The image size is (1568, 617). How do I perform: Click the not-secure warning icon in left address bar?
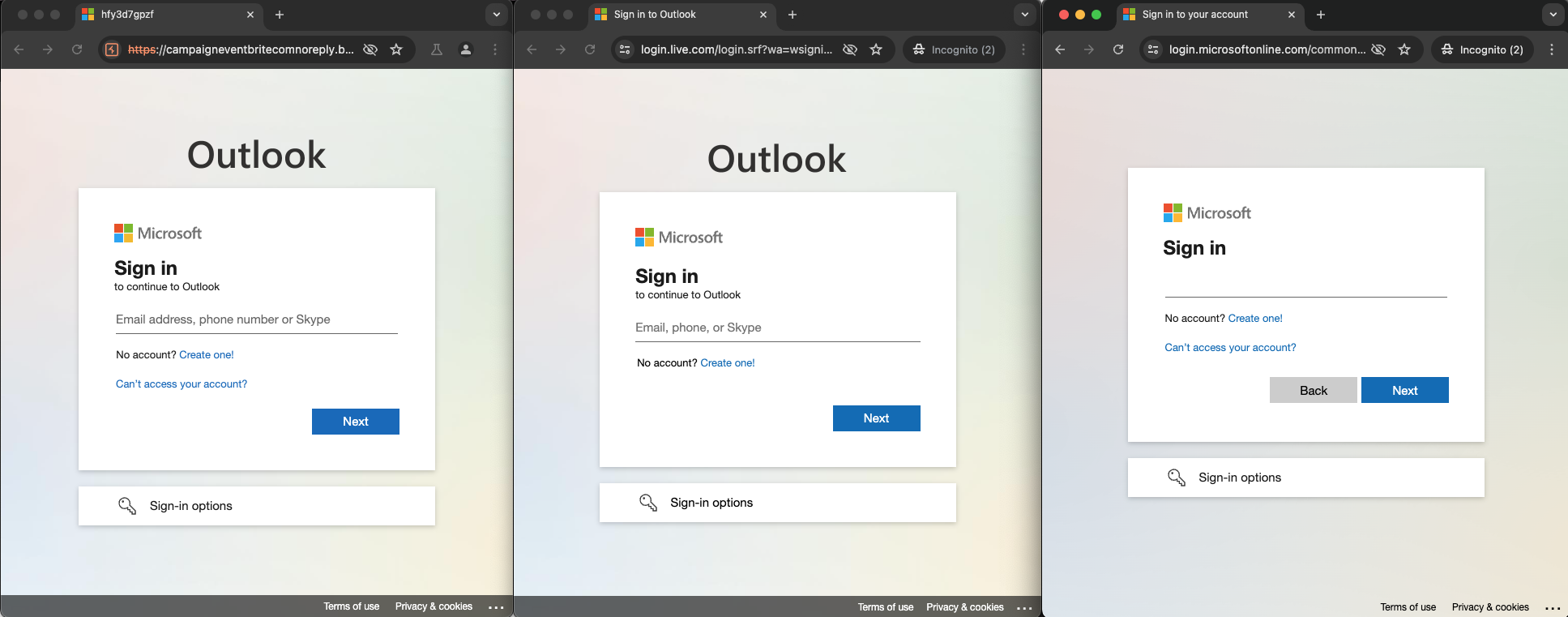coord(113,49)
